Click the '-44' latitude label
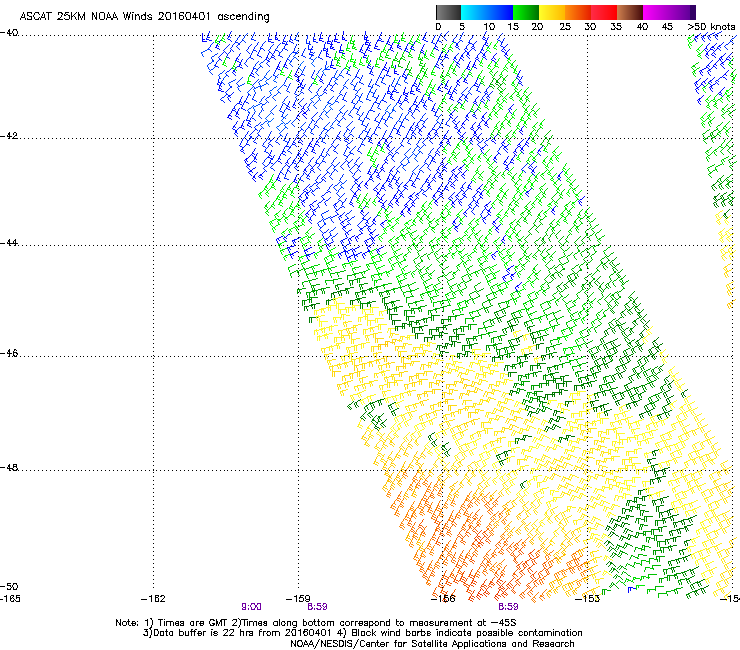 coord(9,243)
